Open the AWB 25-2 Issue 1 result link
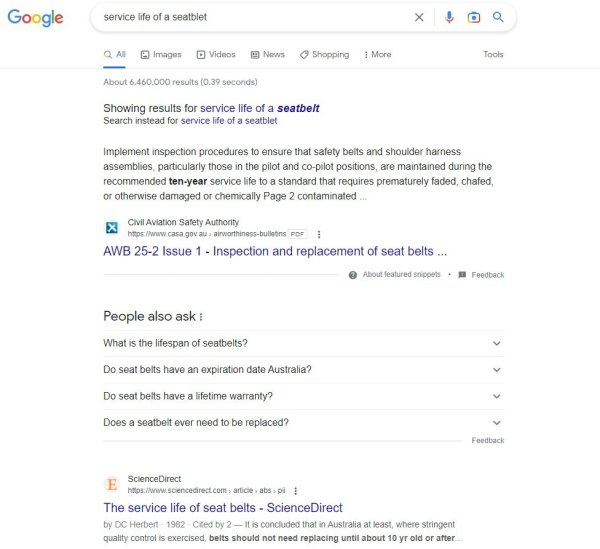600x549 pixels. point(274,251)
